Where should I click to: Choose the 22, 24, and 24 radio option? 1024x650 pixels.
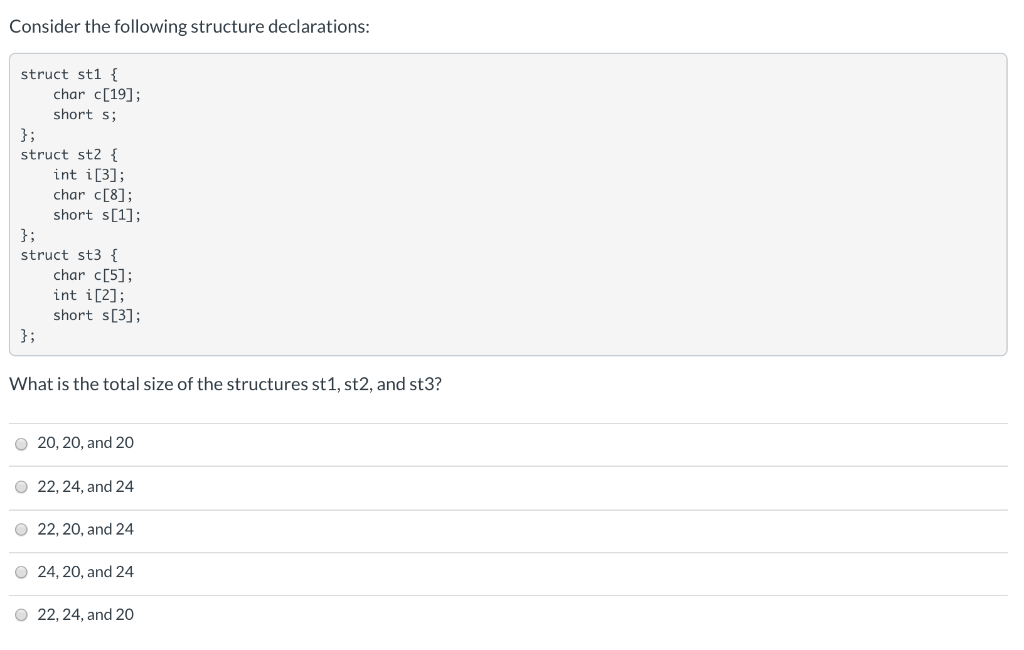[x=22, y=487]
